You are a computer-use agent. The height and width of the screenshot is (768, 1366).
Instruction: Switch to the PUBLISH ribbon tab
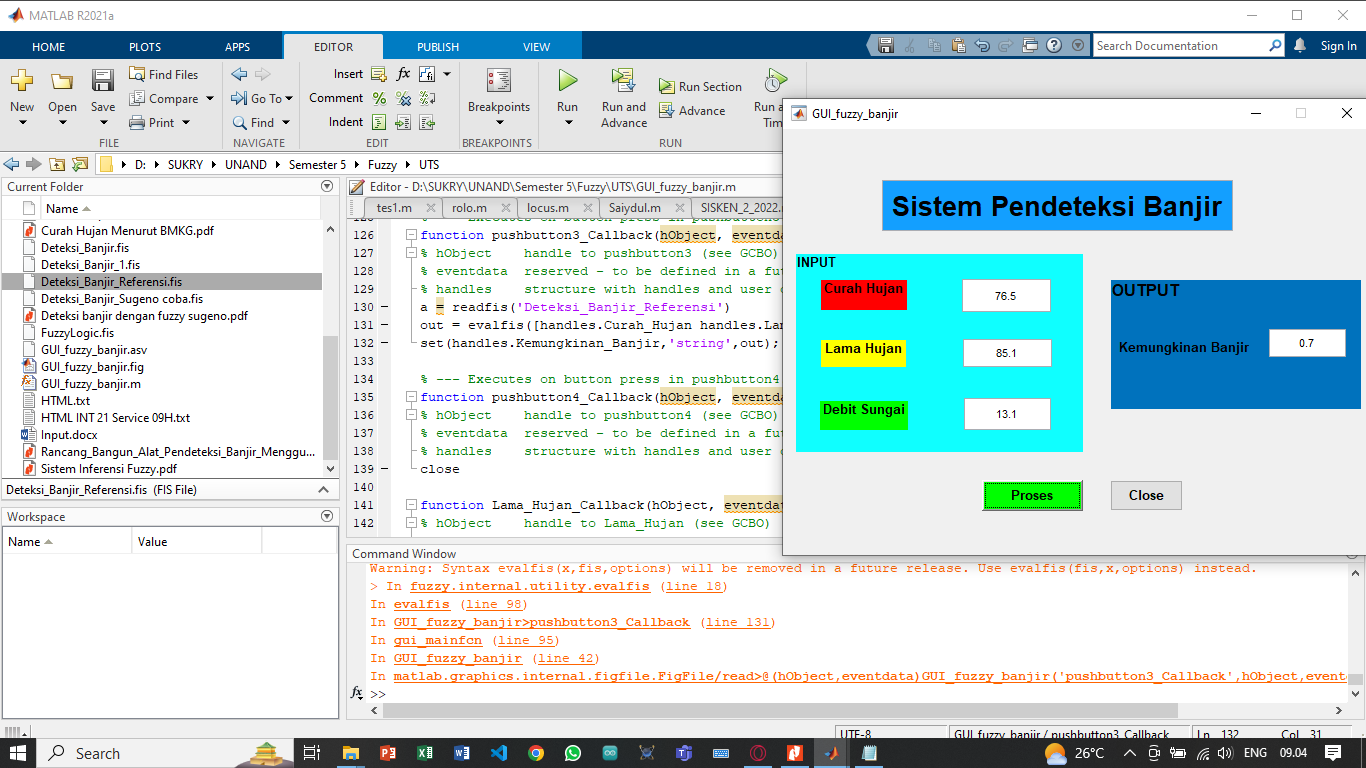point(438,46)
